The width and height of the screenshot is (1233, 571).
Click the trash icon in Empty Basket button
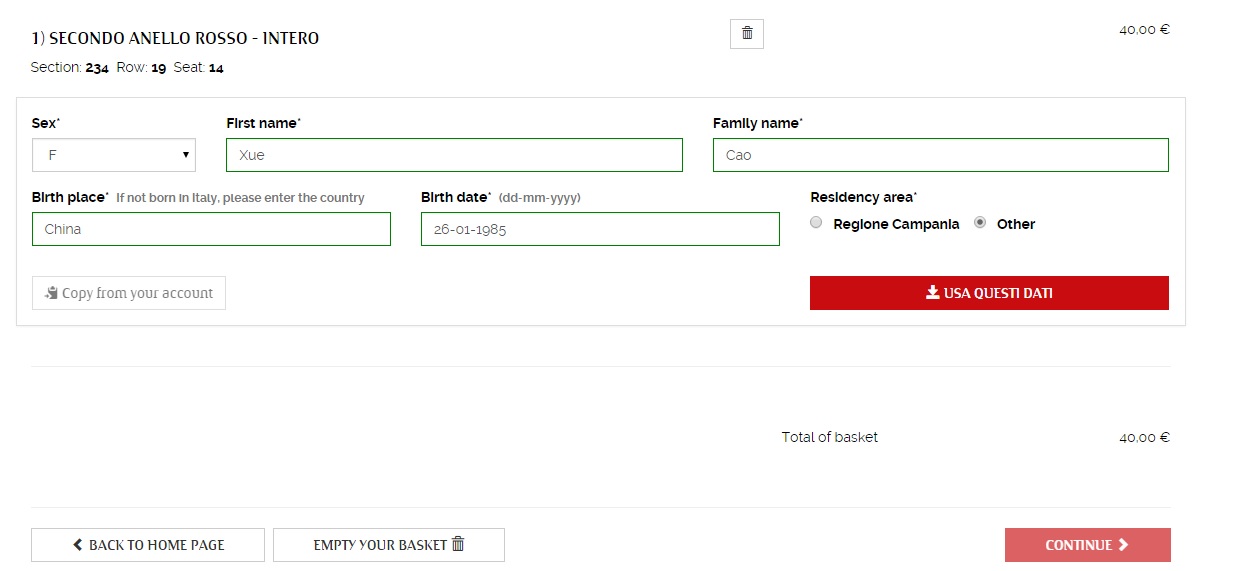click(458, 544)
